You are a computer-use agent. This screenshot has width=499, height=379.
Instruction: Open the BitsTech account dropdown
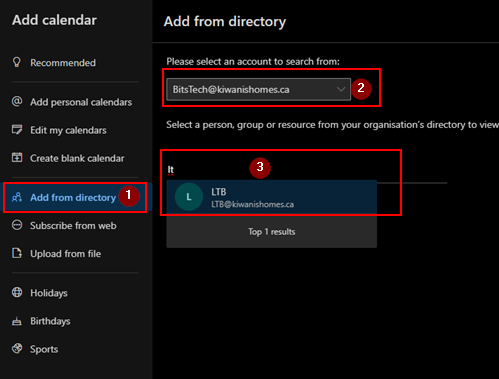coord(258,89)
